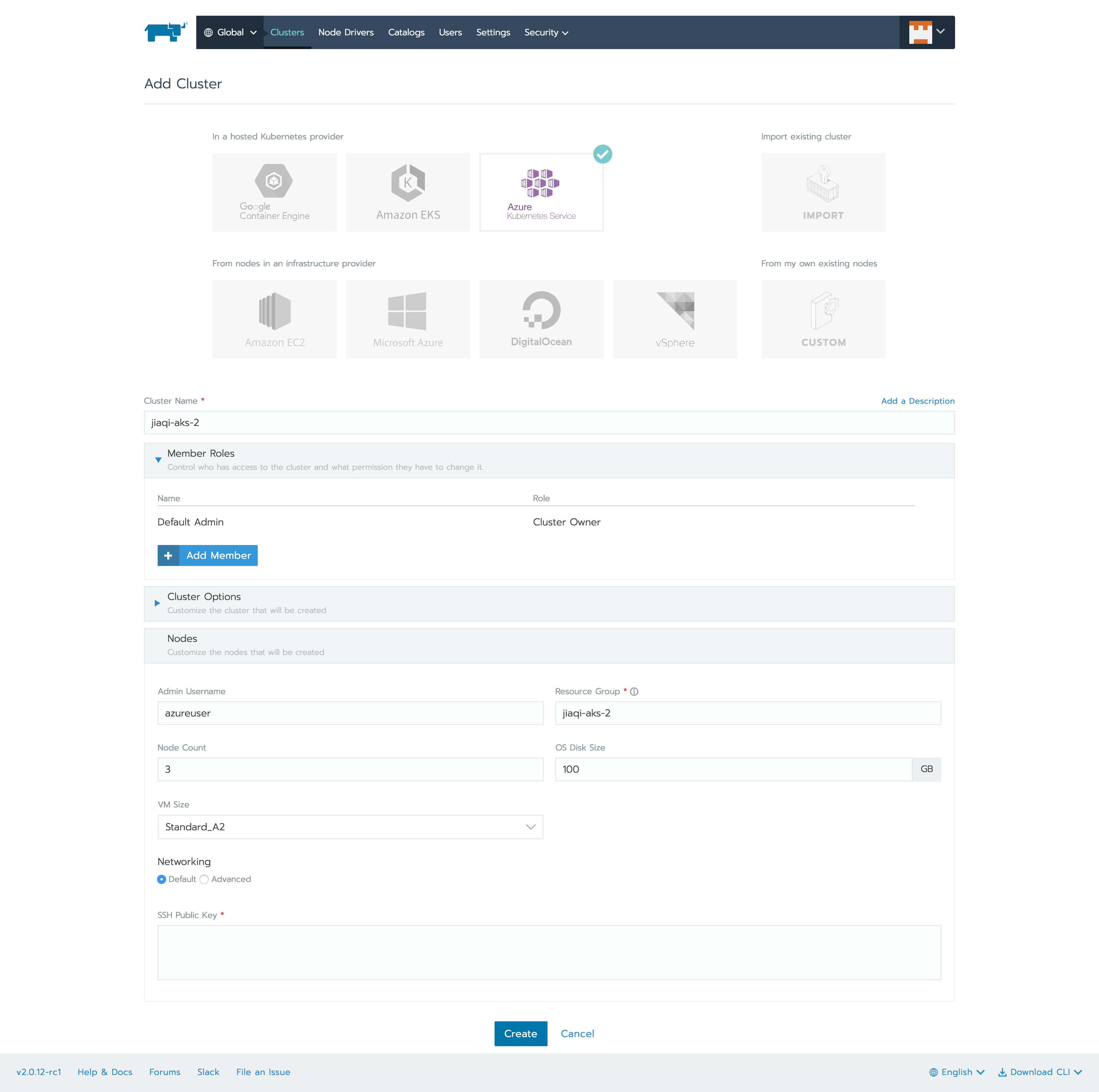
Task: Select Advanced networking radio option
Action: (204, 879)
